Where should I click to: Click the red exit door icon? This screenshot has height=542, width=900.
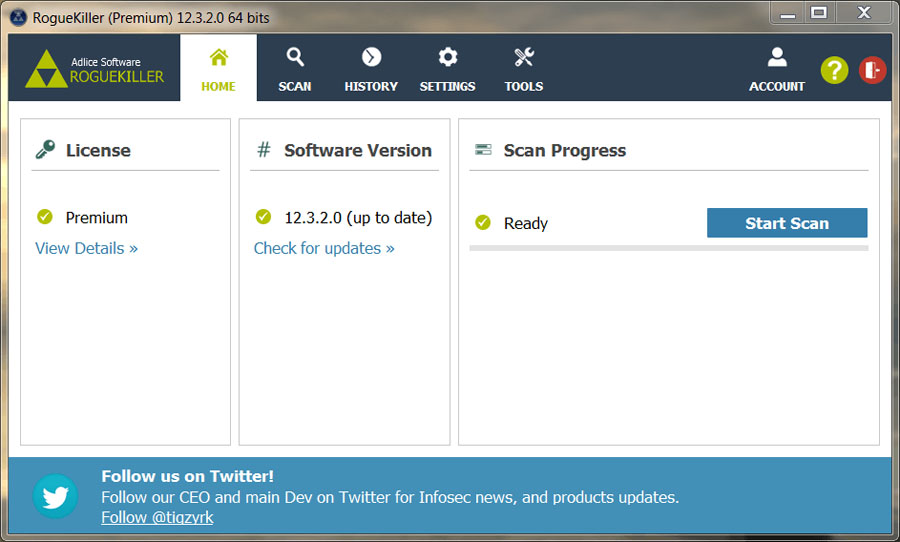tap(872, 70)
